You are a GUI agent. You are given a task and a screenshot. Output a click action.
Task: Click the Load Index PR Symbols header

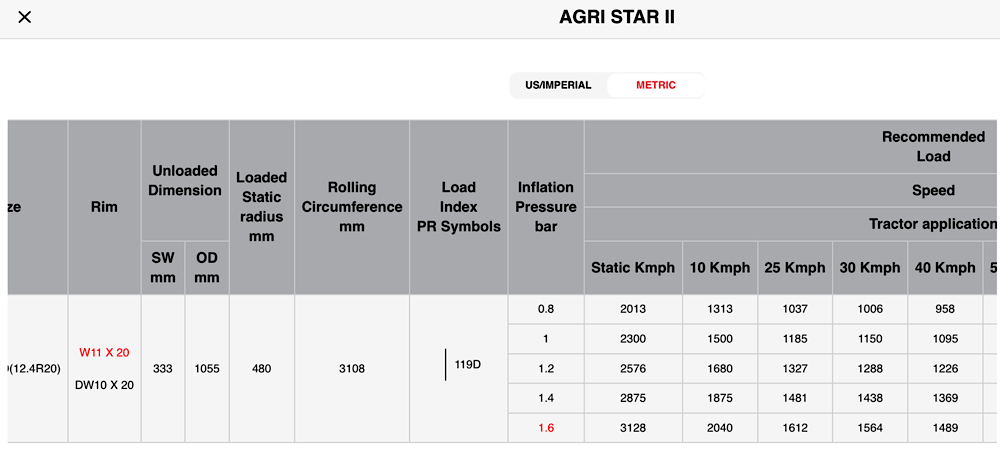point(458,207)
